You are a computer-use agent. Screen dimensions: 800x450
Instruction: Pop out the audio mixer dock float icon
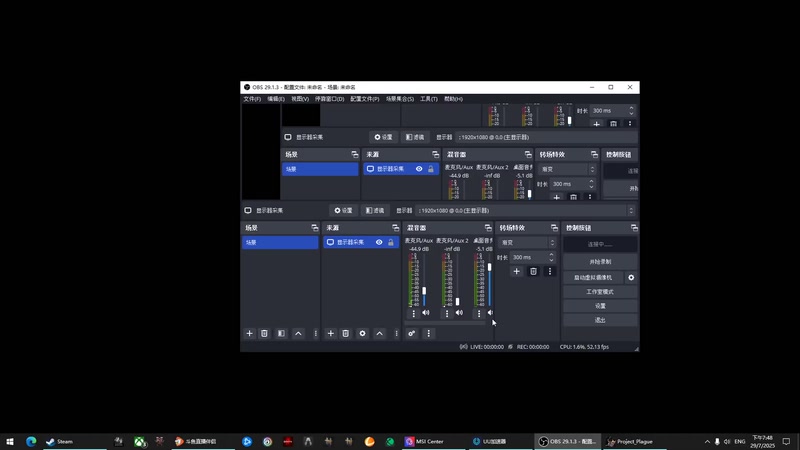[x=488, y=228]
